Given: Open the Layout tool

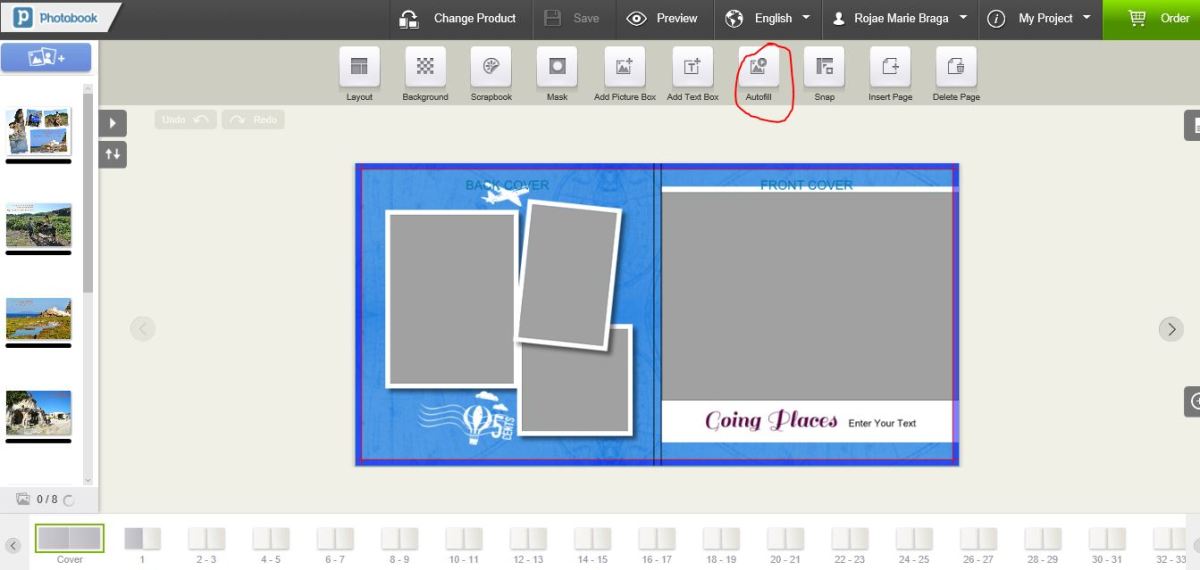Looking at the screenshot, I should tap(359, 67).
